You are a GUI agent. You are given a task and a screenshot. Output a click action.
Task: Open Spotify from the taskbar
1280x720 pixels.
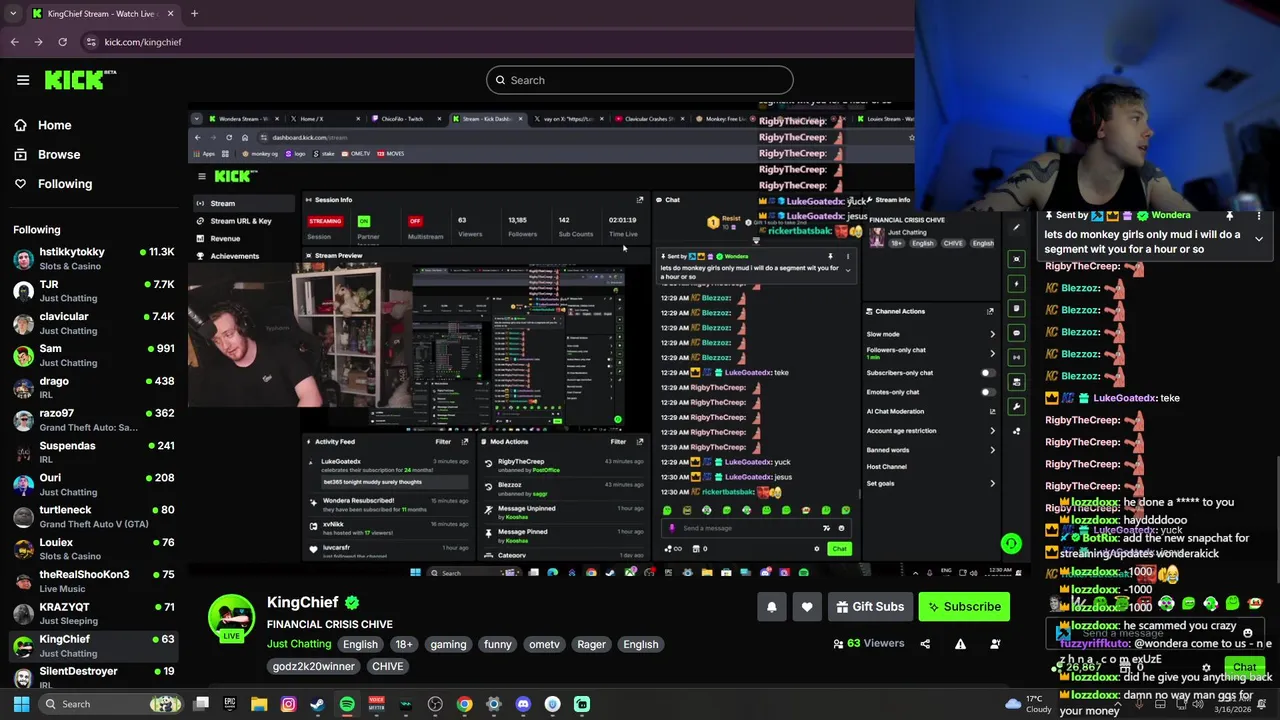point(347,704)
